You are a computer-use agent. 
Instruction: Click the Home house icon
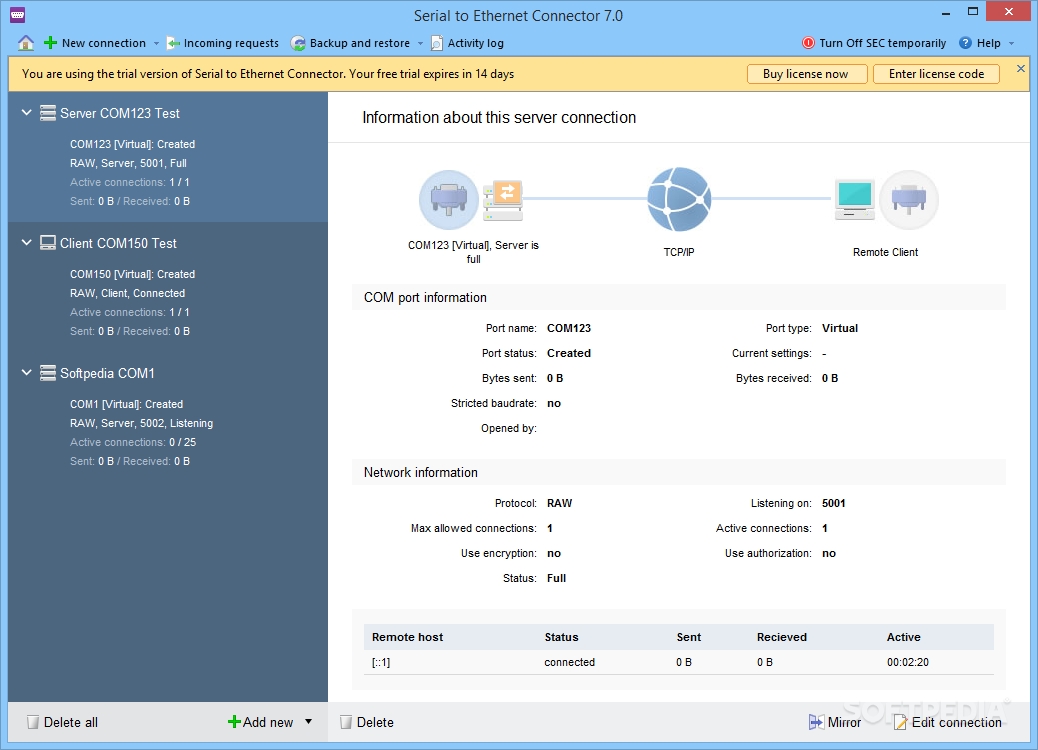(x=26, y=43)
